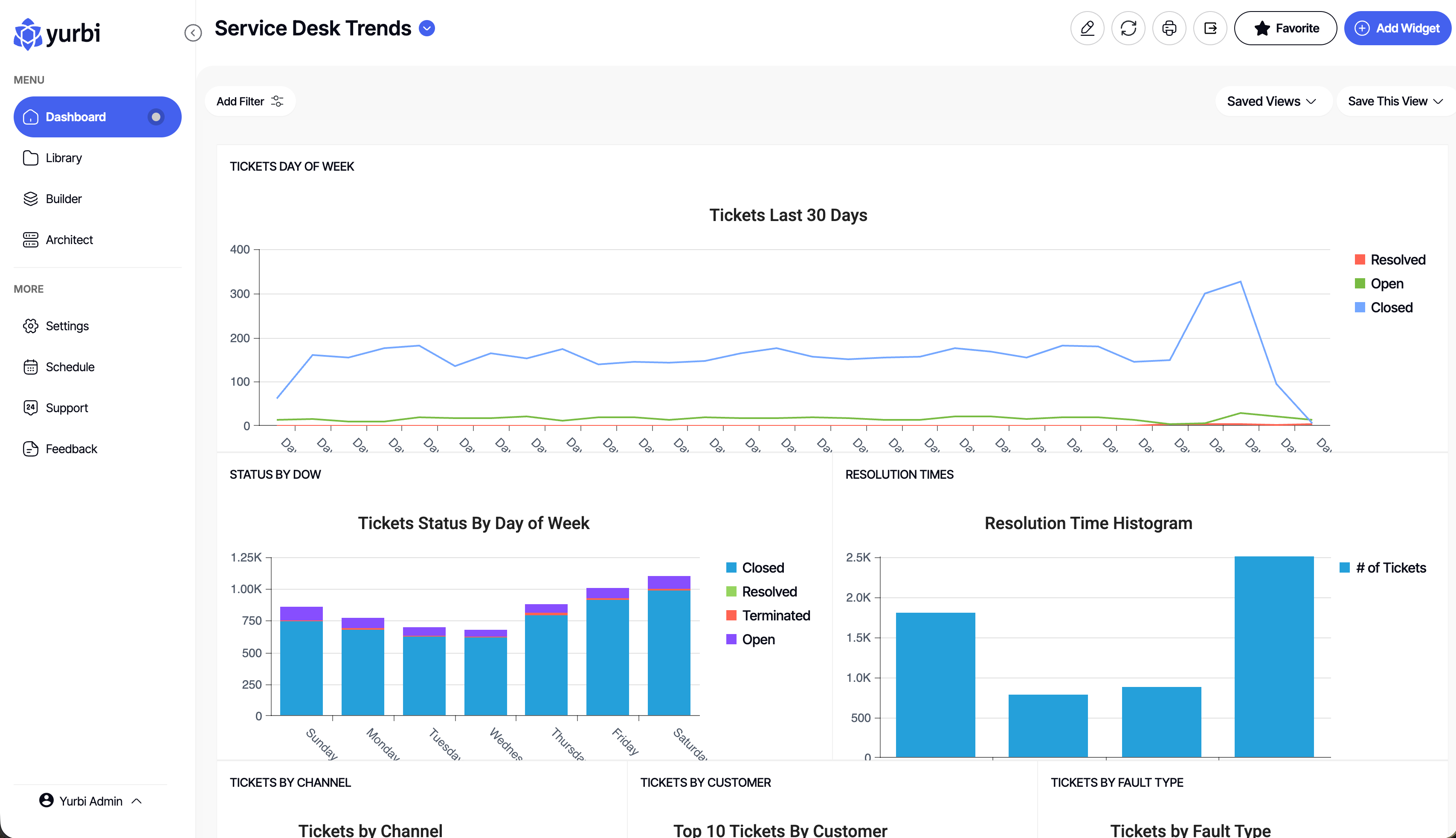Go to the Library section
The image size is (1456, 838).
[x=63, y=158]
